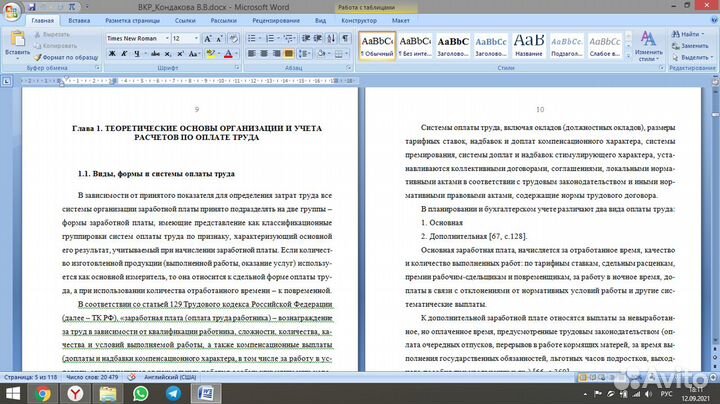Viewport: 720px width, 404px height.
Task: Switch to the Вставка tab
Action: 79,21
